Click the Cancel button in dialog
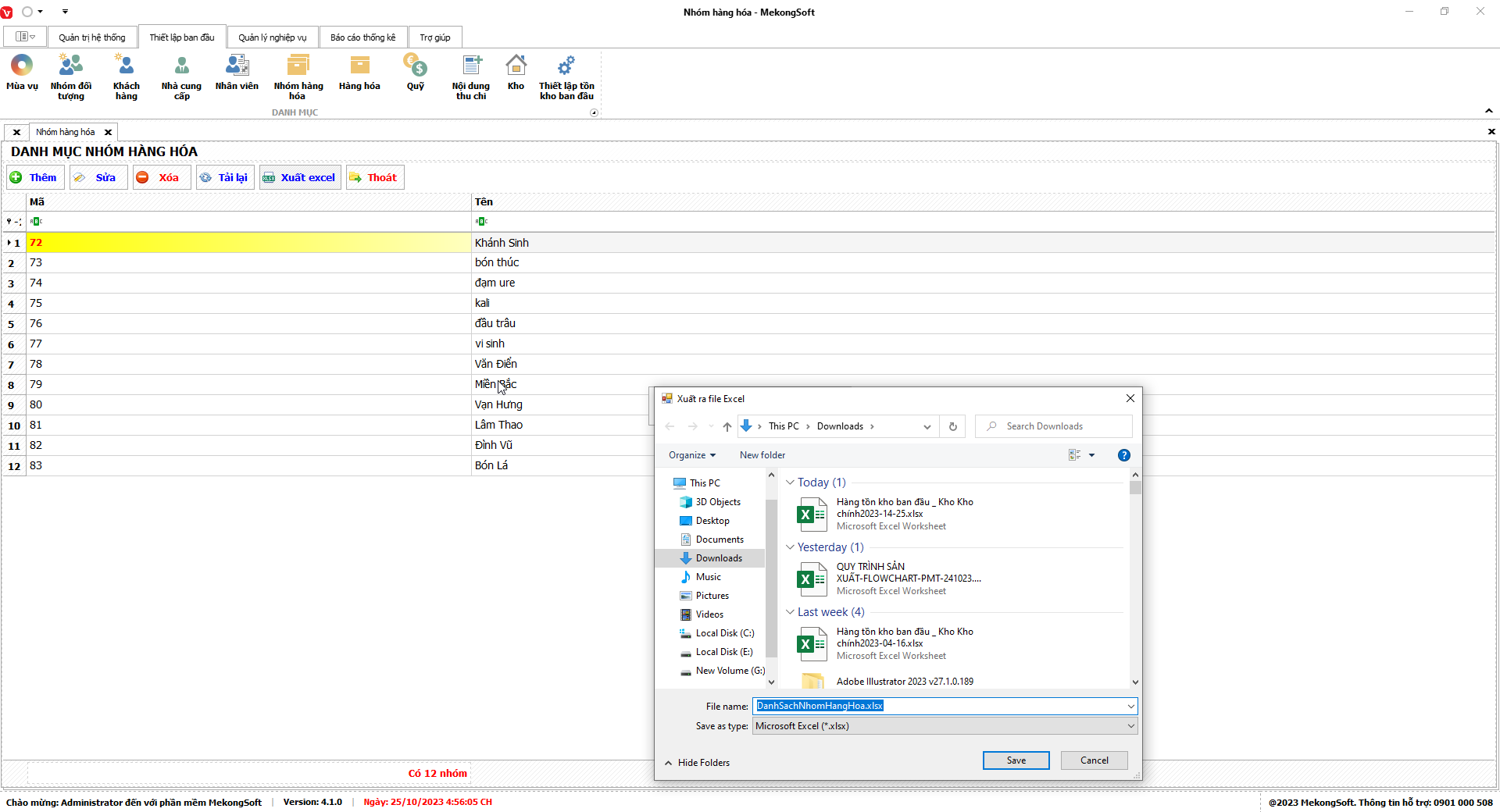The image size is (1500, 812). (1094, 760)
